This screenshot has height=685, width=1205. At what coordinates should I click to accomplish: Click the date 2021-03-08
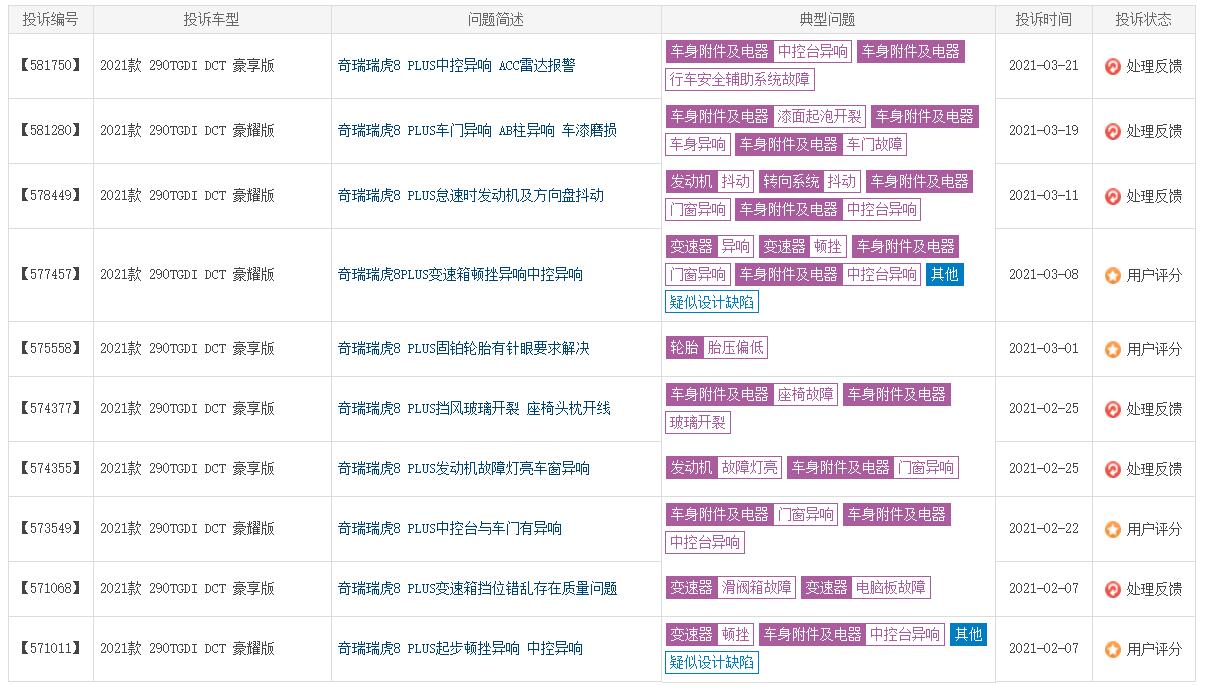click(1043, 274)
